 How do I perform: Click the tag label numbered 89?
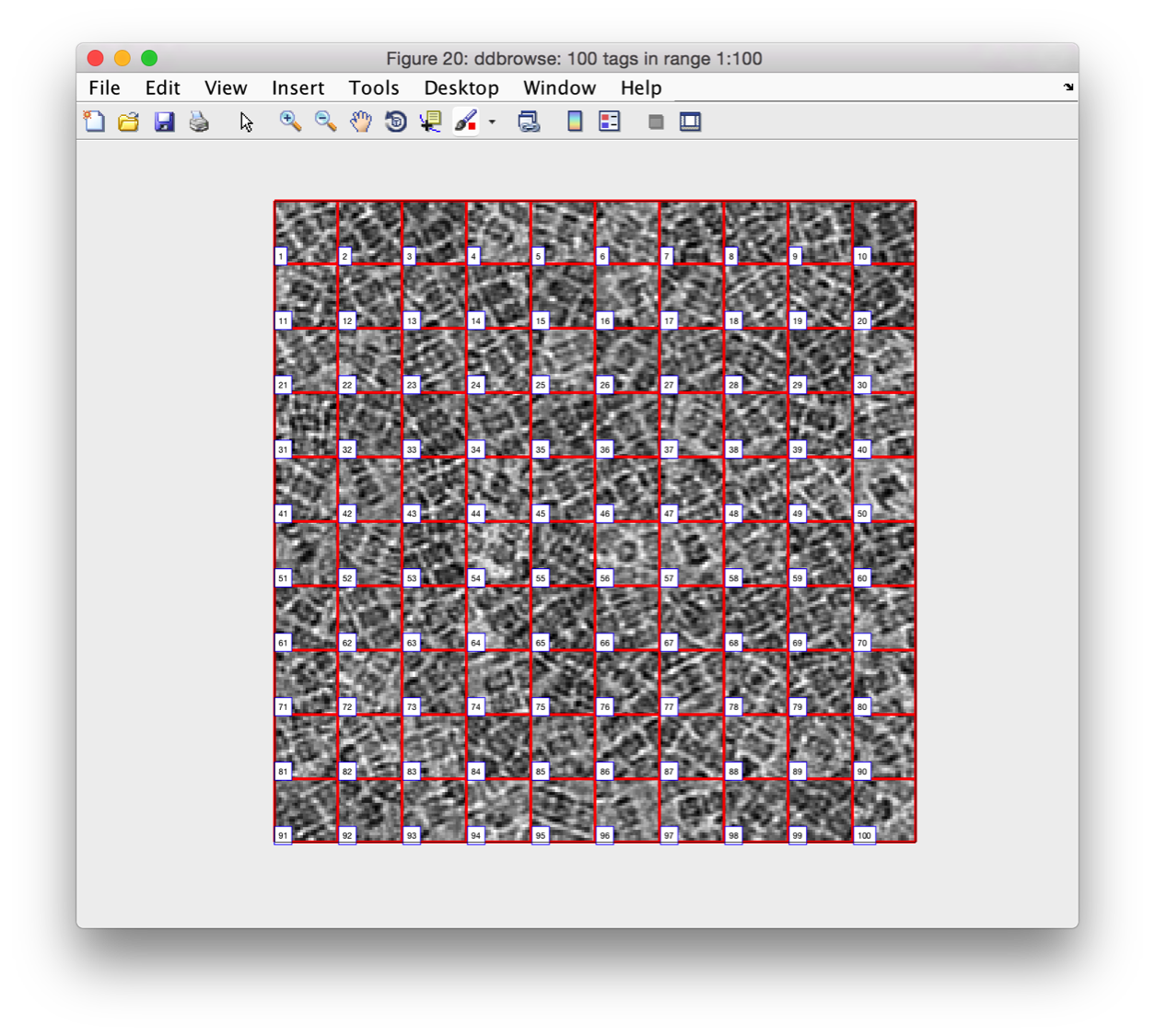798,772
